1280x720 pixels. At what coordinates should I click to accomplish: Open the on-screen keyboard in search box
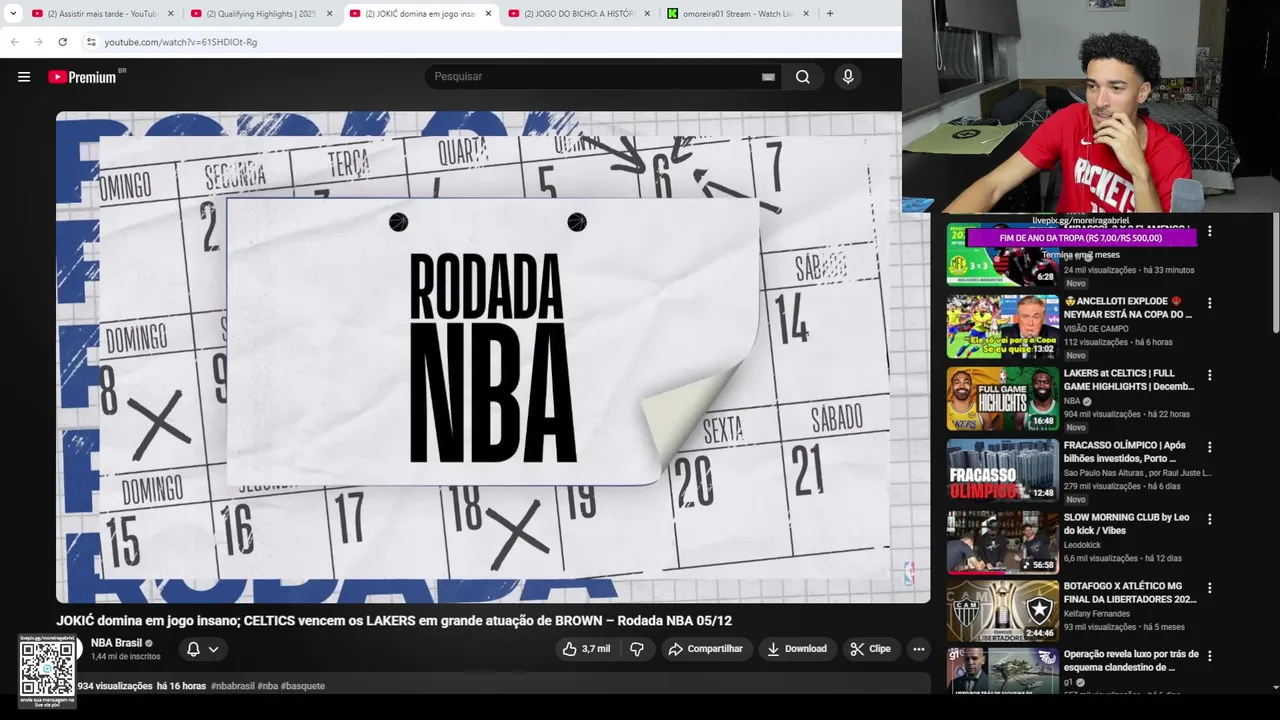pos(768,77)
